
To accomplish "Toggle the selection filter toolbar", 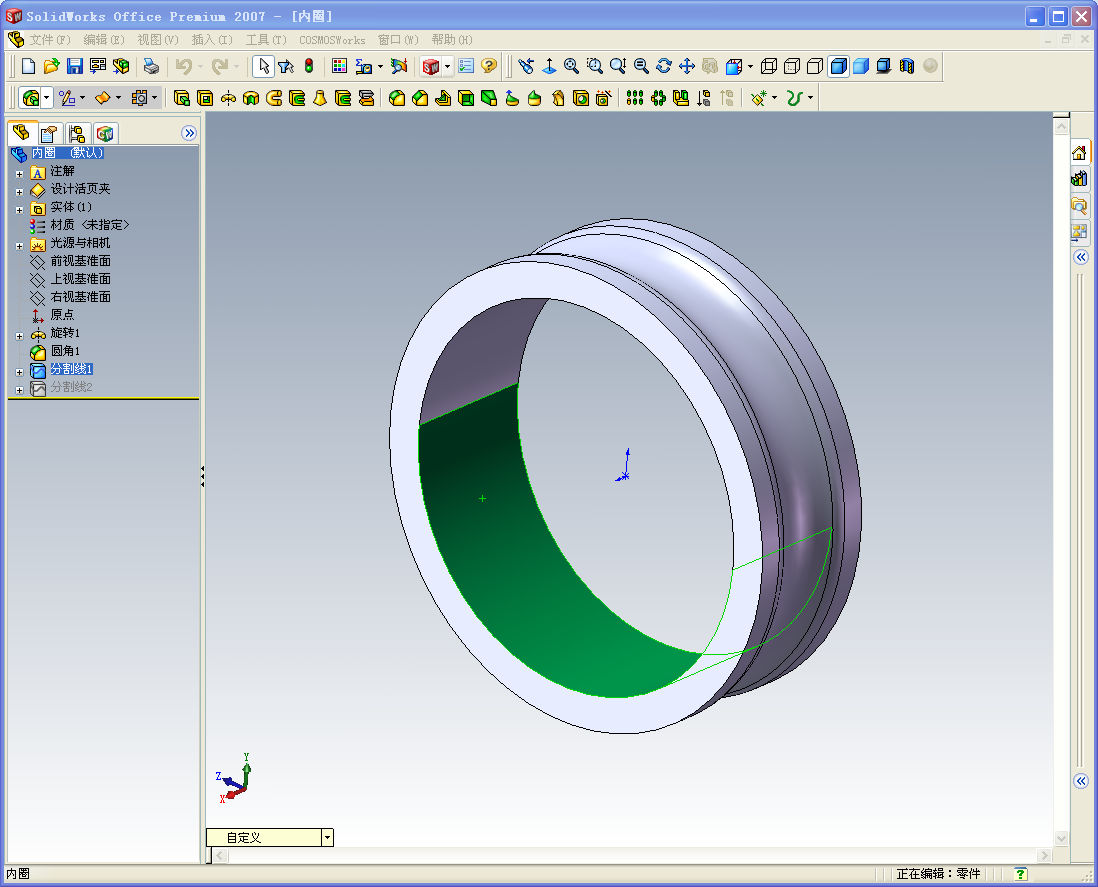I will tap(286, 67).
